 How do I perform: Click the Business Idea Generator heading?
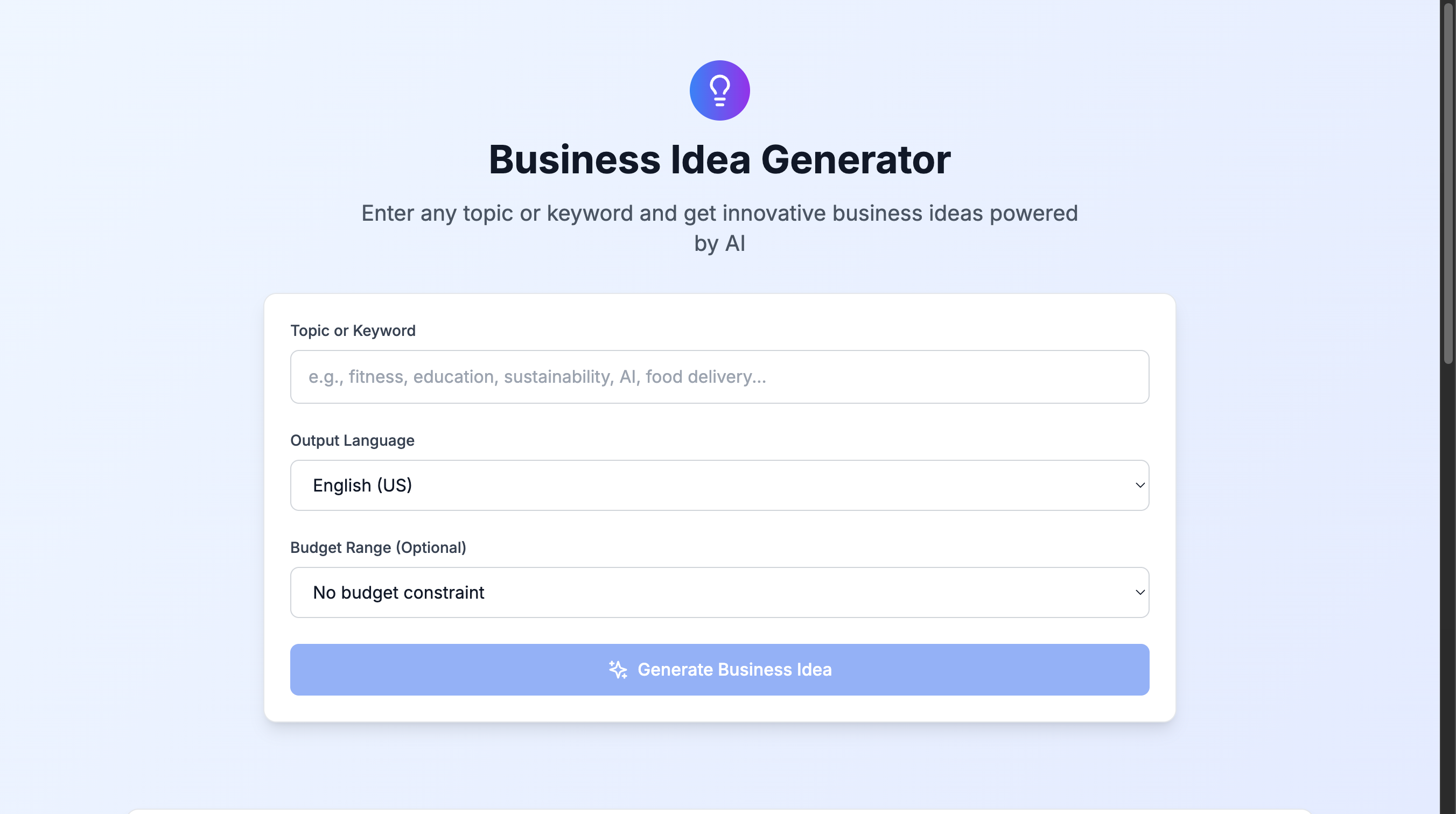pyautogui.click(x=719, y=160)
